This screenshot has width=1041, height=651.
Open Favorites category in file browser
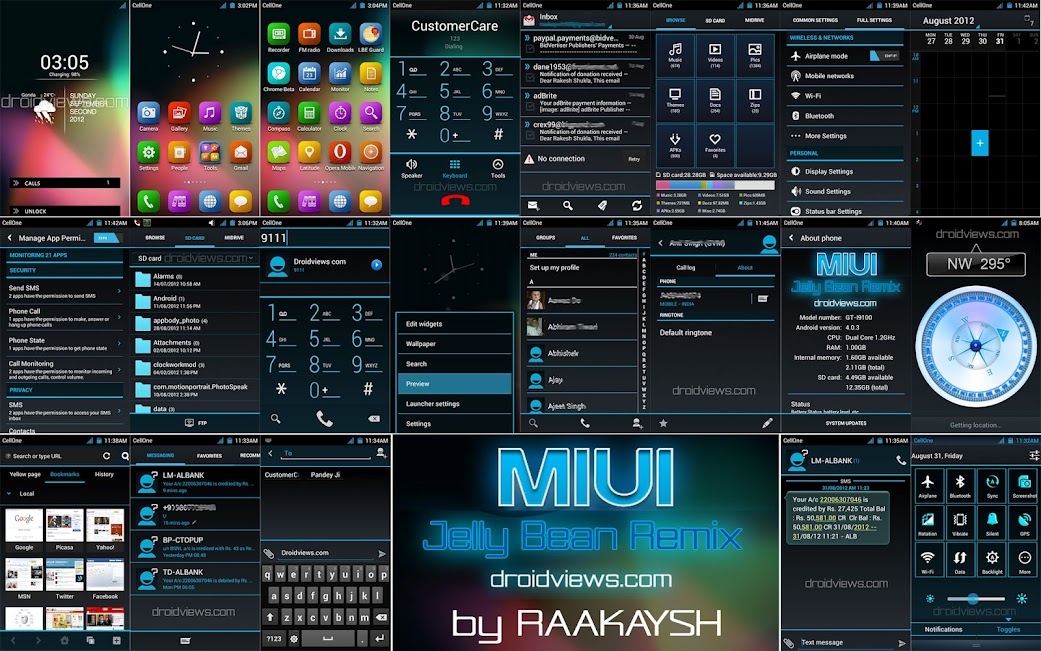coord(715,145)
